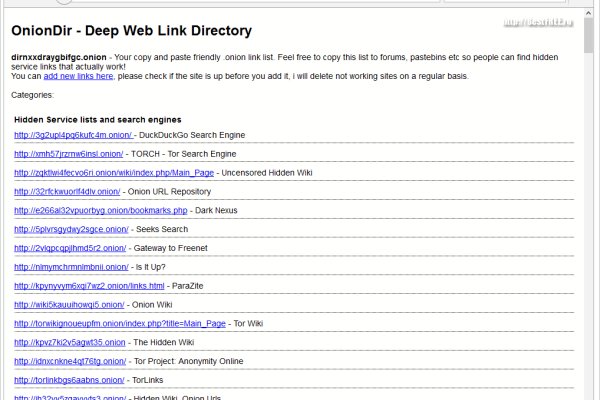Open the TORCH Tor Search Engine link
Screen dimensions: 600x400
point(68,153)
